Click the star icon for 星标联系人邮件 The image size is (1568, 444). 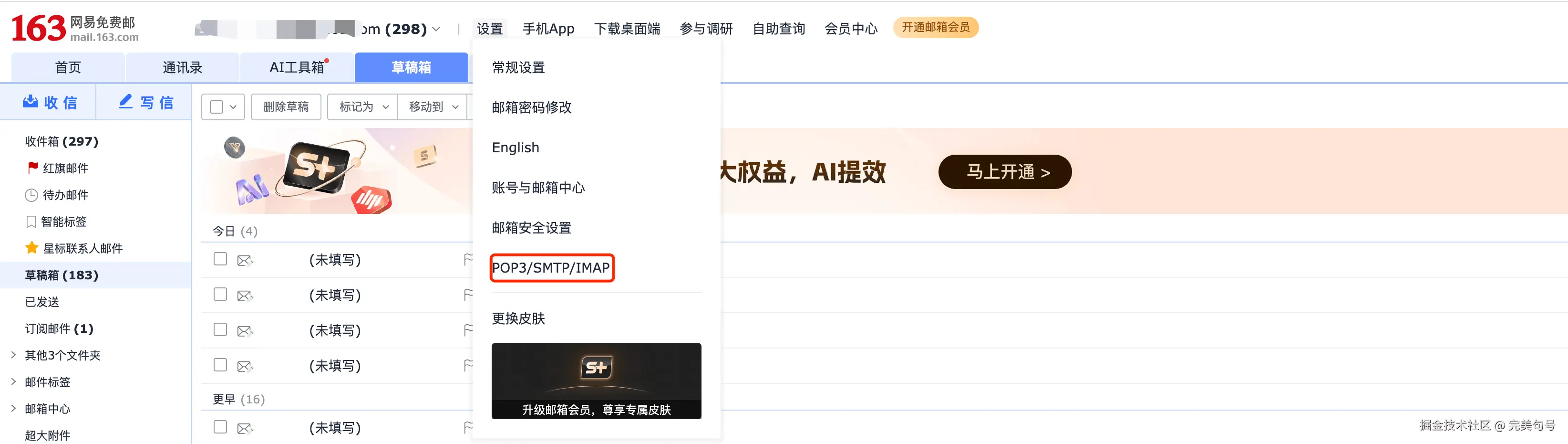tap(31, 248)
